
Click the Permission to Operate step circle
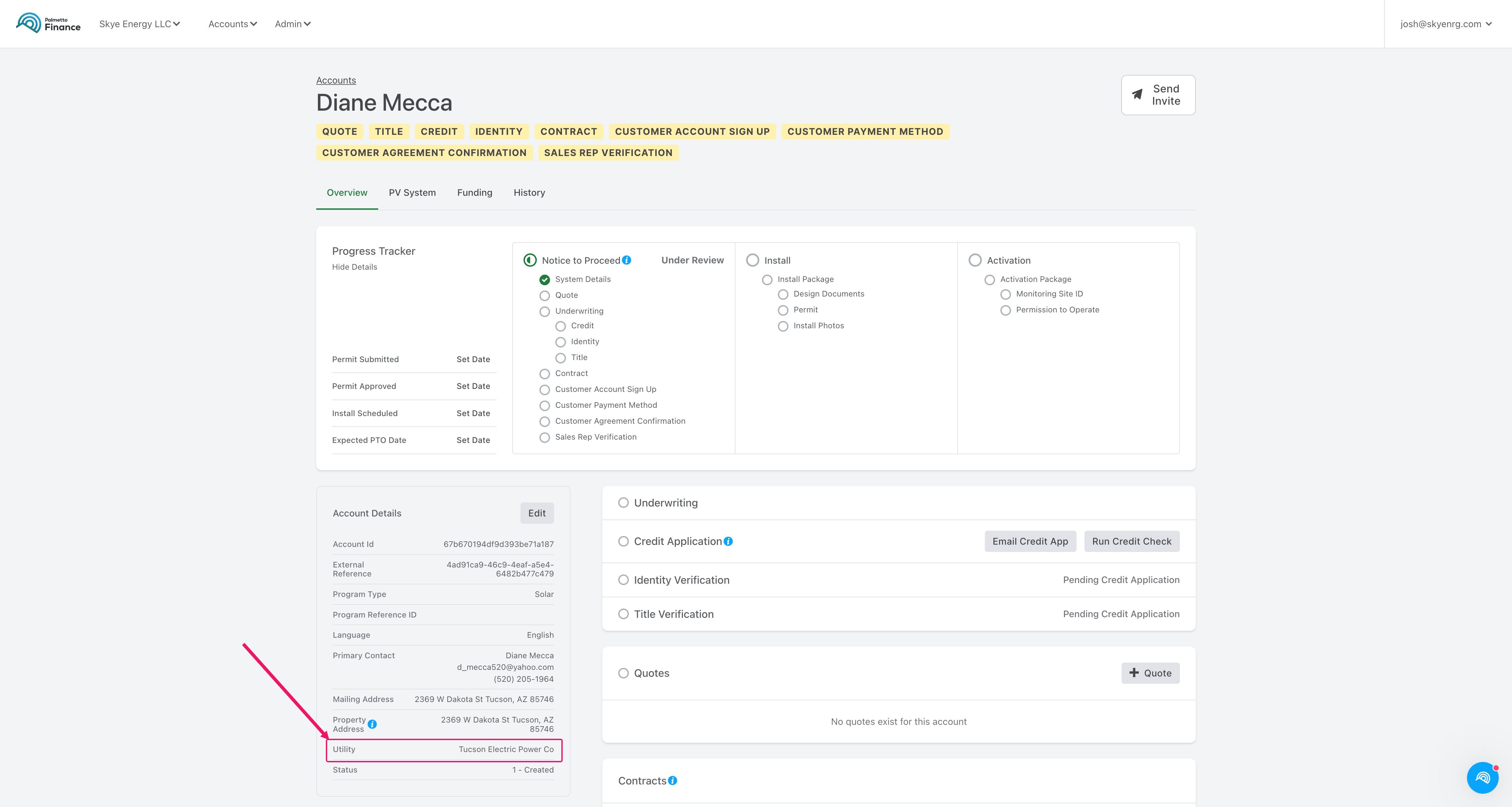1005,310
